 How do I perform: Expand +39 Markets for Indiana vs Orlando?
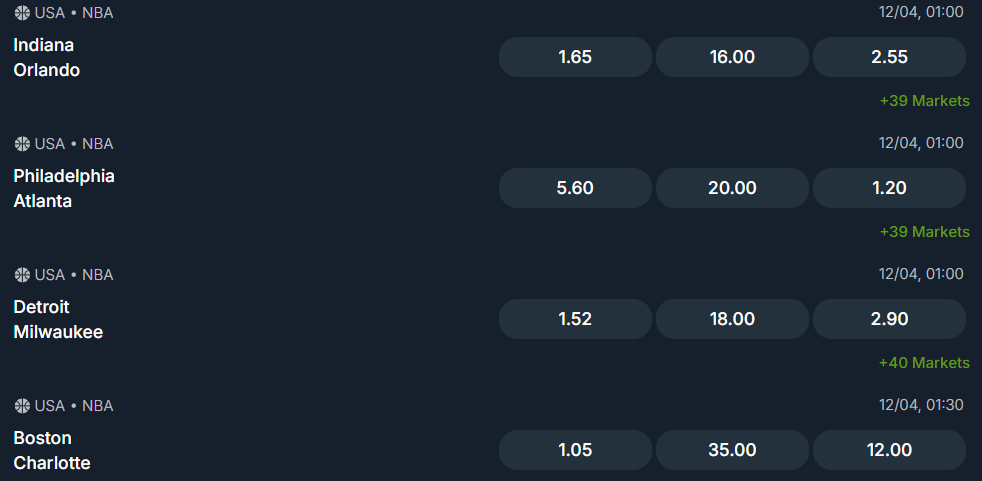coord(924,101)
